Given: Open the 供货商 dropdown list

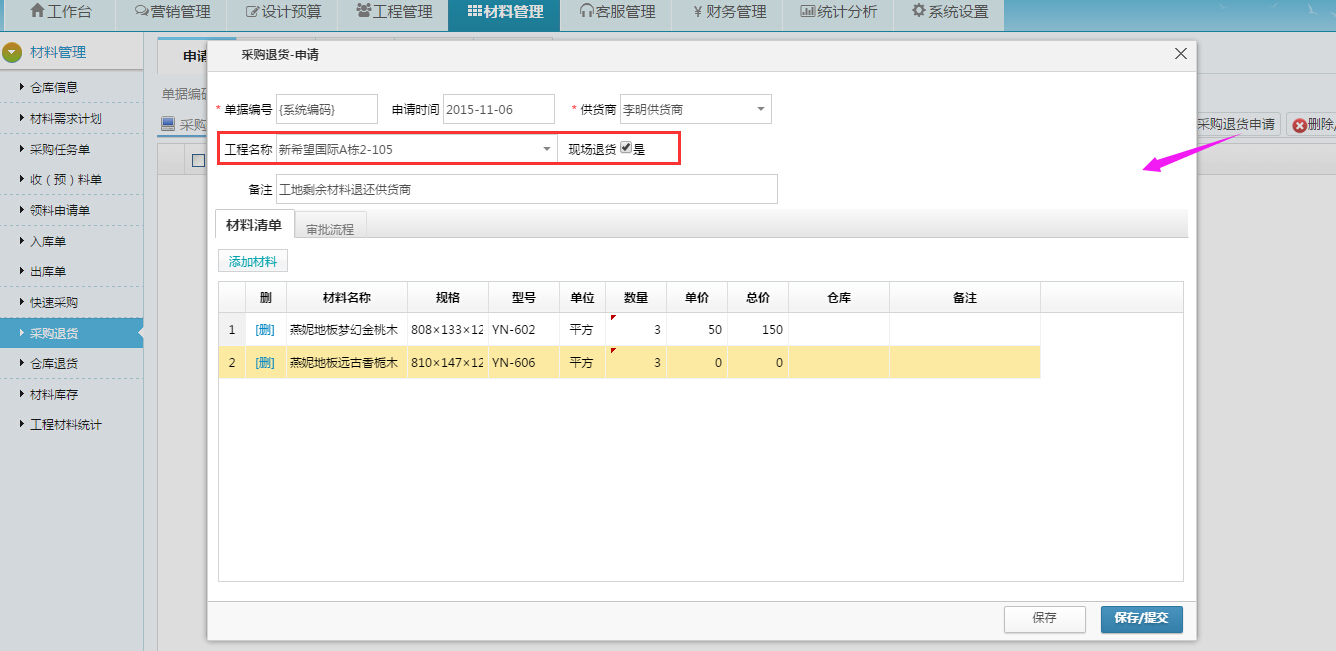Looking at the screenshot, I should [760, 109].
